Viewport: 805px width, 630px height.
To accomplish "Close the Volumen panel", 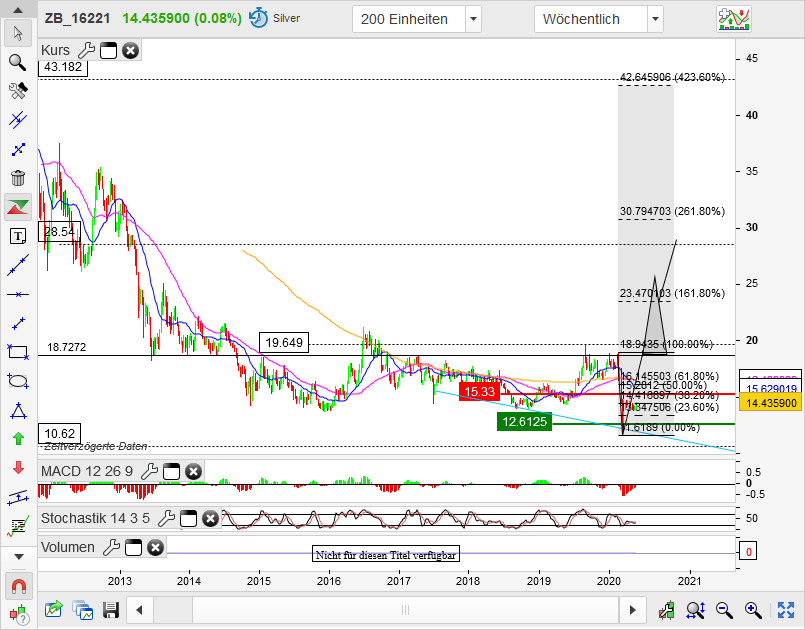I will [x=155, y=548].
